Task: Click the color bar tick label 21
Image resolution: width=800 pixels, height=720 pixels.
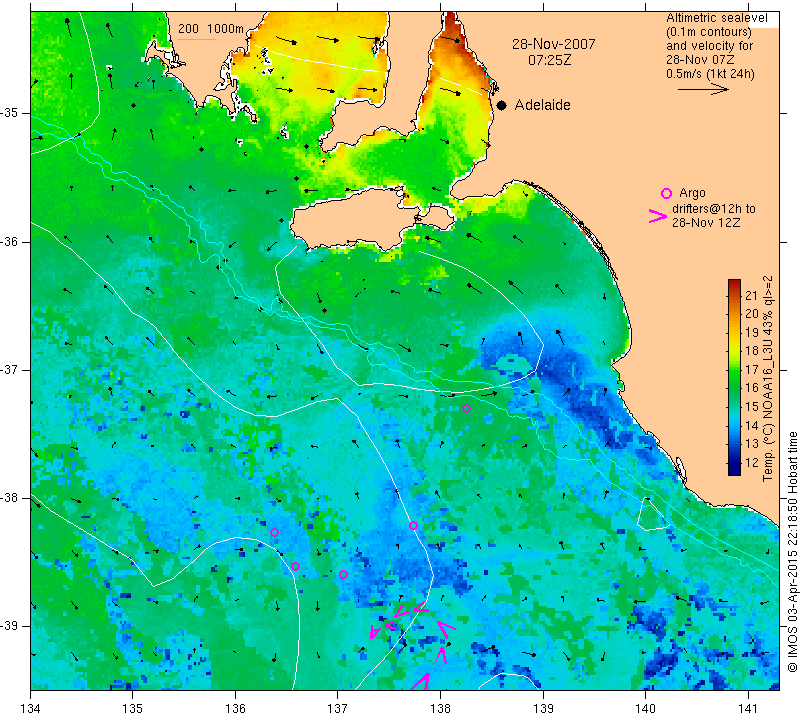Action: pos(752,295)
